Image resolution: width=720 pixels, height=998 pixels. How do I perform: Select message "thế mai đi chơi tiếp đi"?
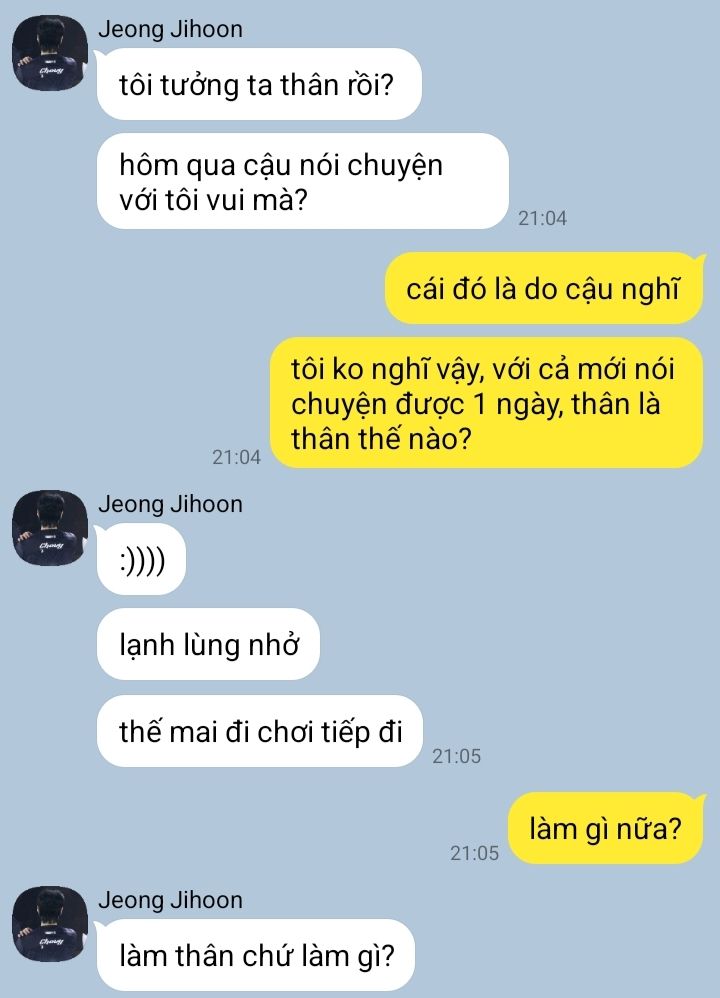point(260,731)
